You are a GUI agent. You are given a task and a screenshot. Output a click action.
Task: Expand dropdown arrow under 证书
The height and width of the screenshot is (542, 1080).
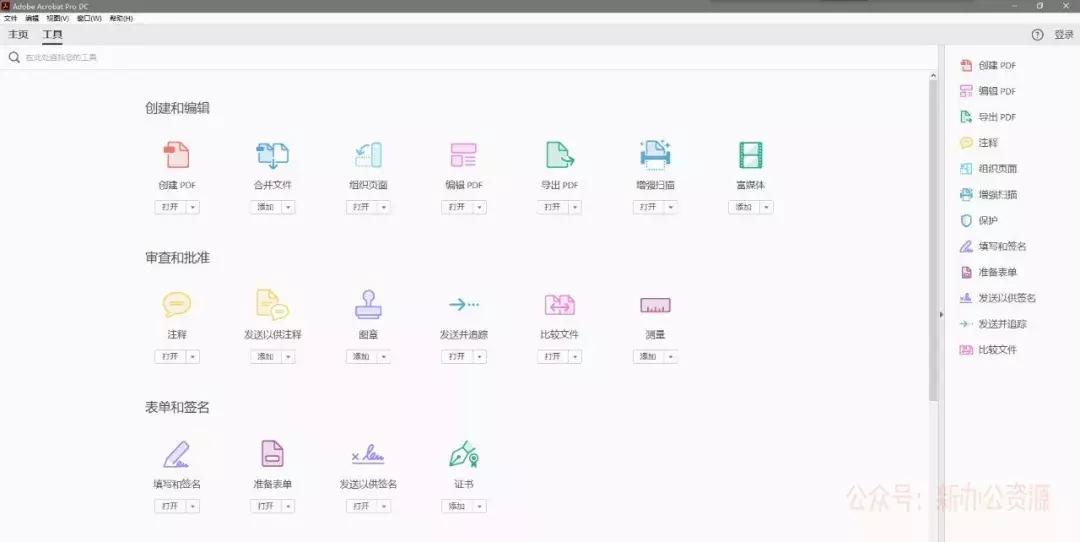tap(479, 506)
